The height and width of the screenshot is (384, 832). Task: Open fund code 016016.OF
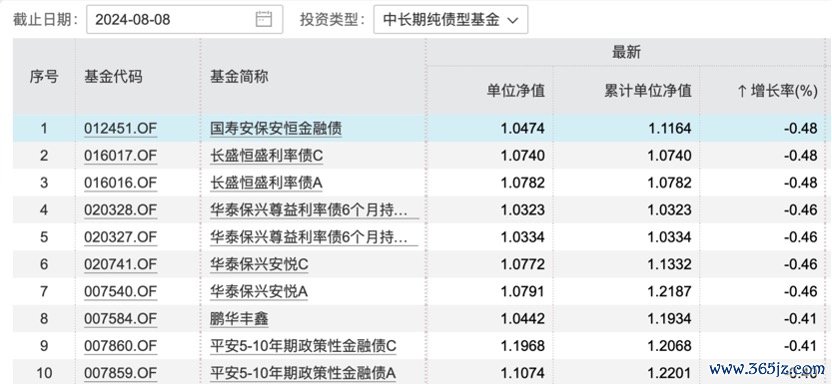click(x=120, y=183)
